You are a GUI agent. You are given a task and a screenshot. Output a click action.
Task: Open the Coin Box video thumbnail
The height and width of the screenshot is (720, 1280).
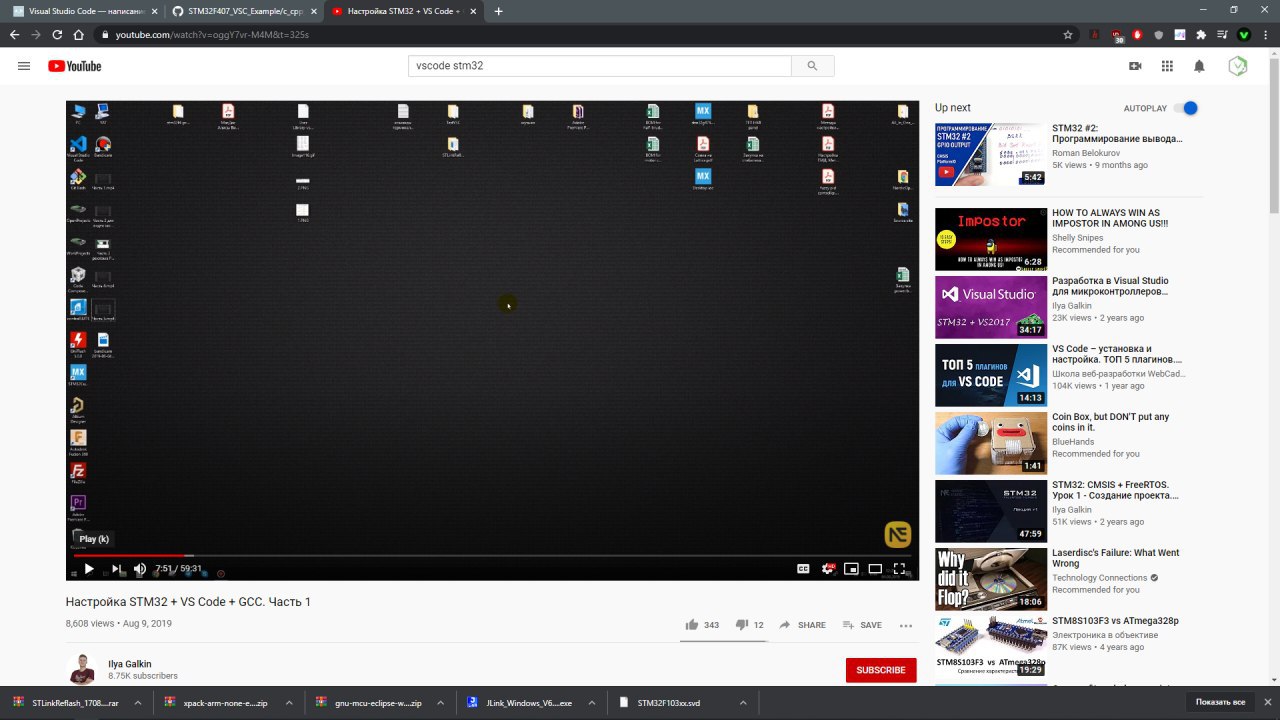point(991,443)
